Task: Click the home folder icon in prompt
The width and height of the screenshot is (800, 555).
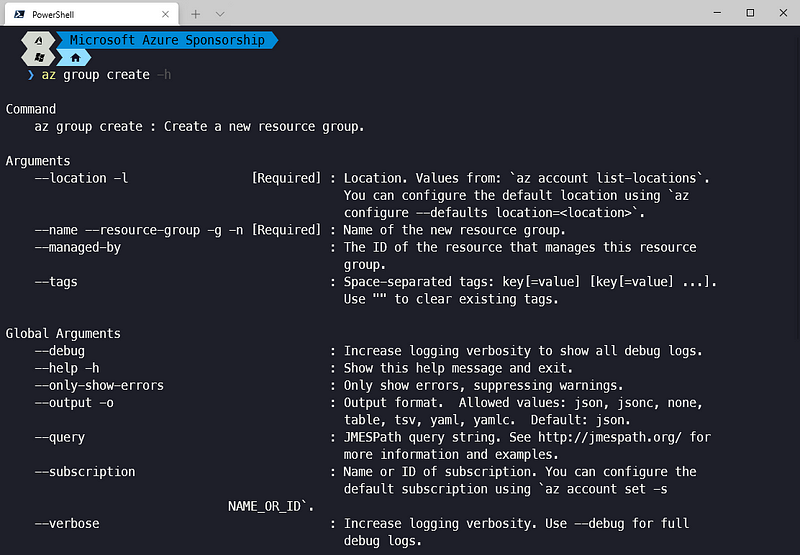Action: point(73,58)
